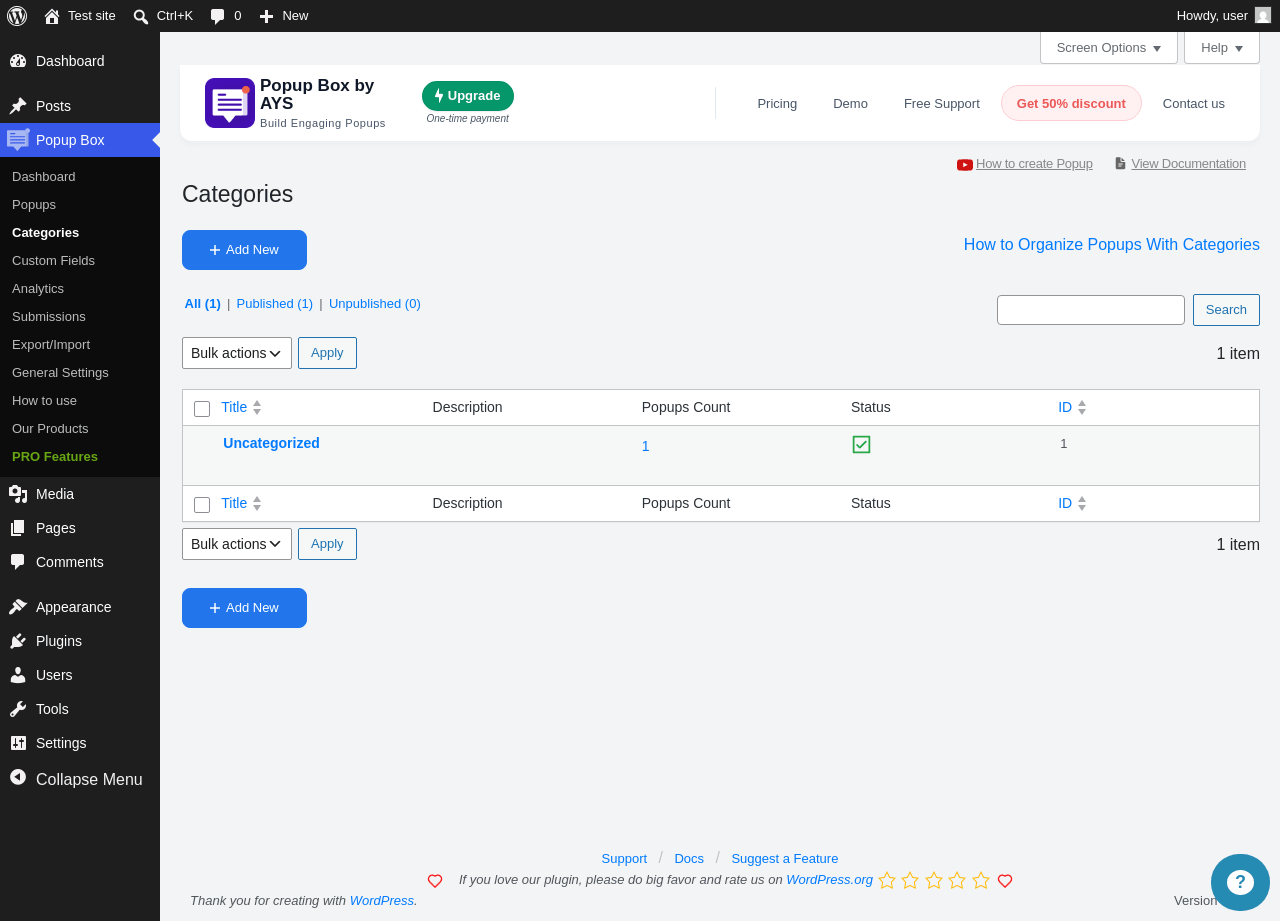Open Analytics submenu item

click(x=38, y=288)
